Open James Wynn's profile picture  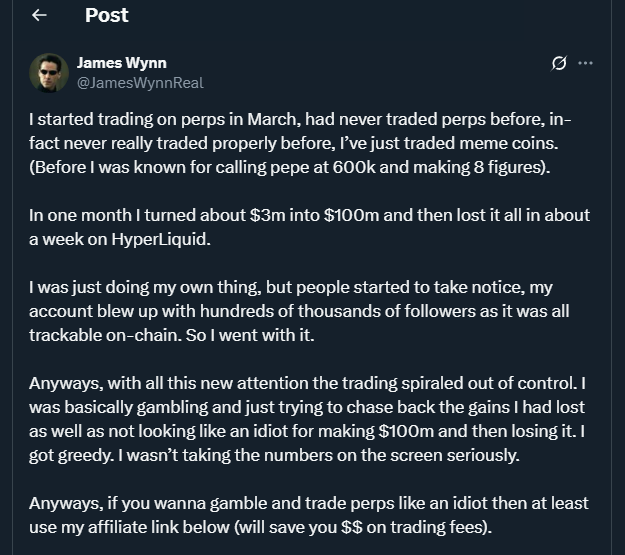pos(49,73)
